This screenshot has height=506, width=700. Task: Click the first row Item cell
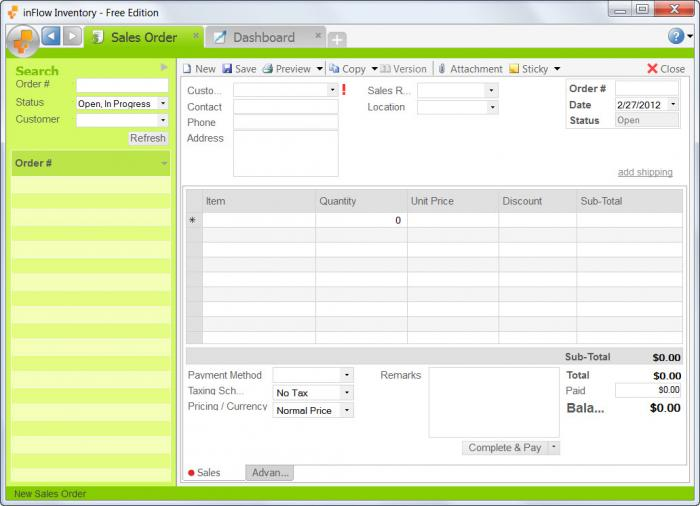[259, 220]
